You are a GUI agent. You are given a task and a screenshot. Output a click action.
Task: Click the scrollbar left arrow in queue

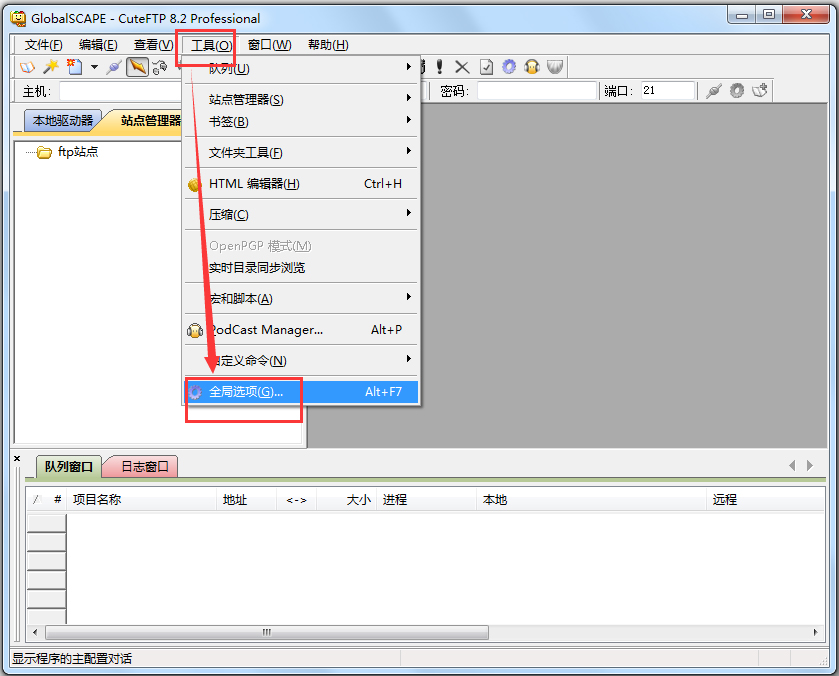(35, 632)
